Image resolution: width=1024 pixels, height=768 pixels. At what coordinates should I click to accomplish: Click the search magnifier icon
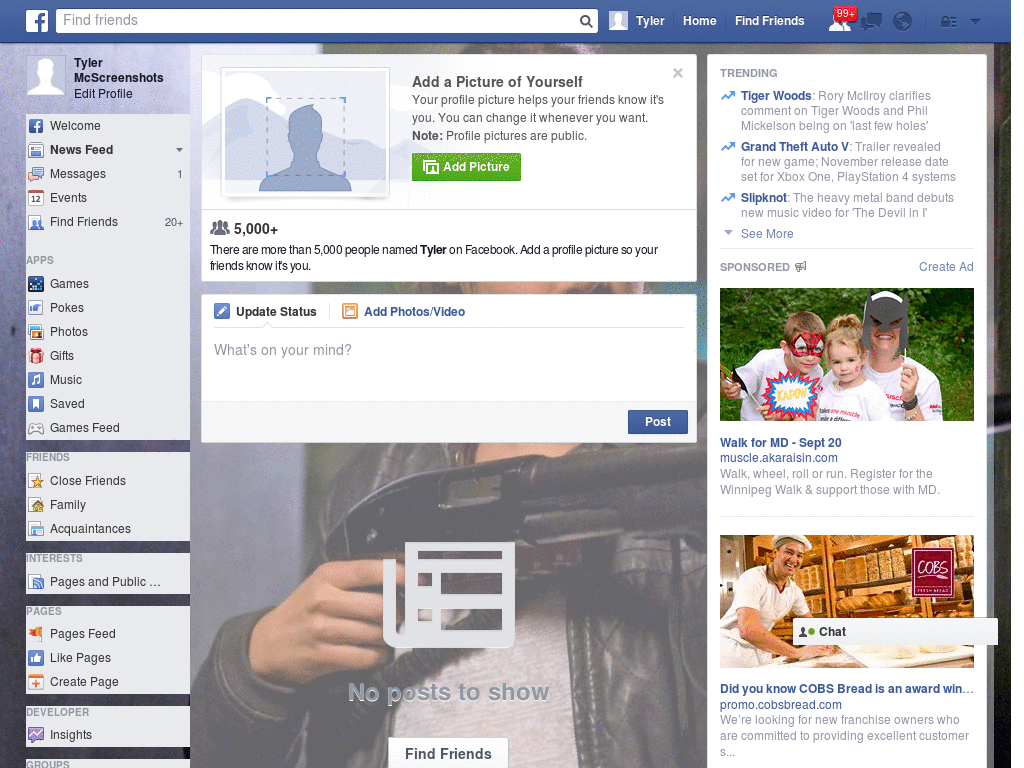pos(586,21)
